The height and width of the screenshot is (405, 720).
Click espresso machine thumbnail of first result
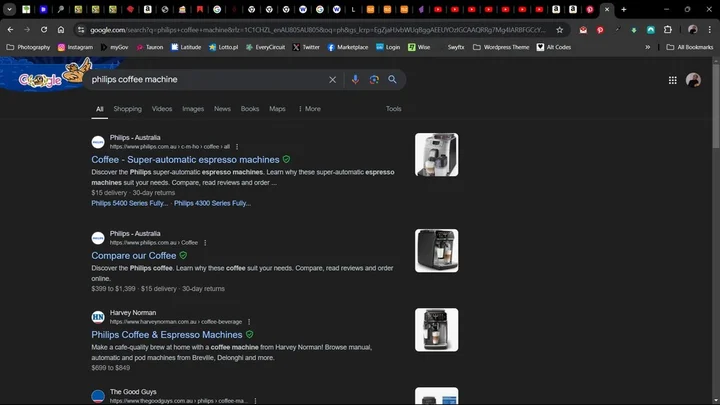(x=436, y=155)
